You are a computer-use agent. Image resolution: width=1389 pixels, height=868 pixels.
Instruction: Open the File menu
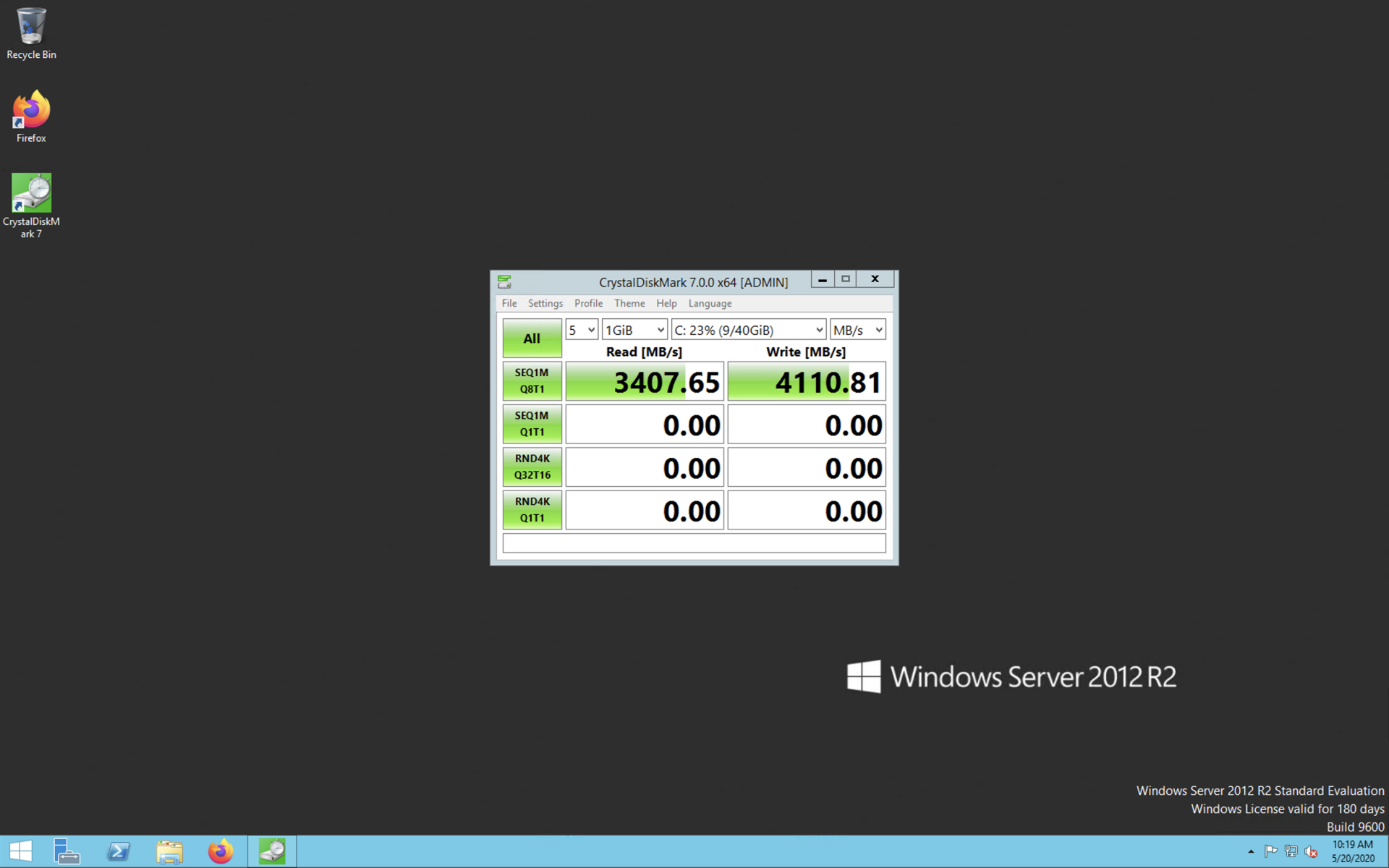(509, 303)
